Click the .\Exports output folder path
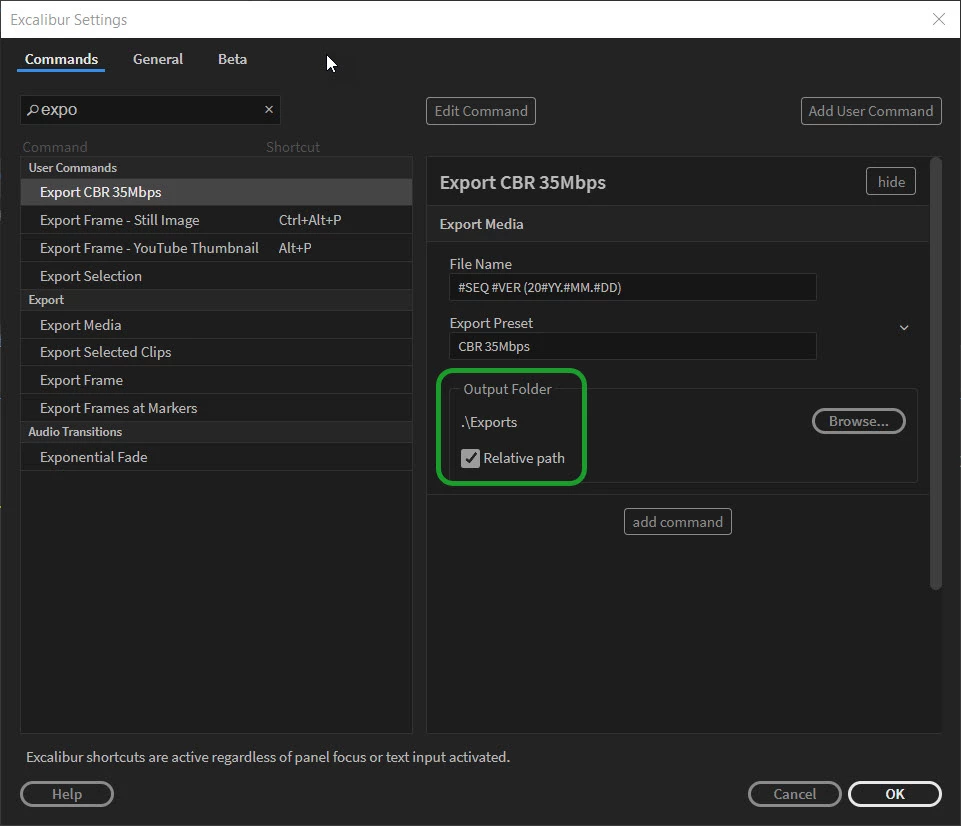 [x=489, y=422]
